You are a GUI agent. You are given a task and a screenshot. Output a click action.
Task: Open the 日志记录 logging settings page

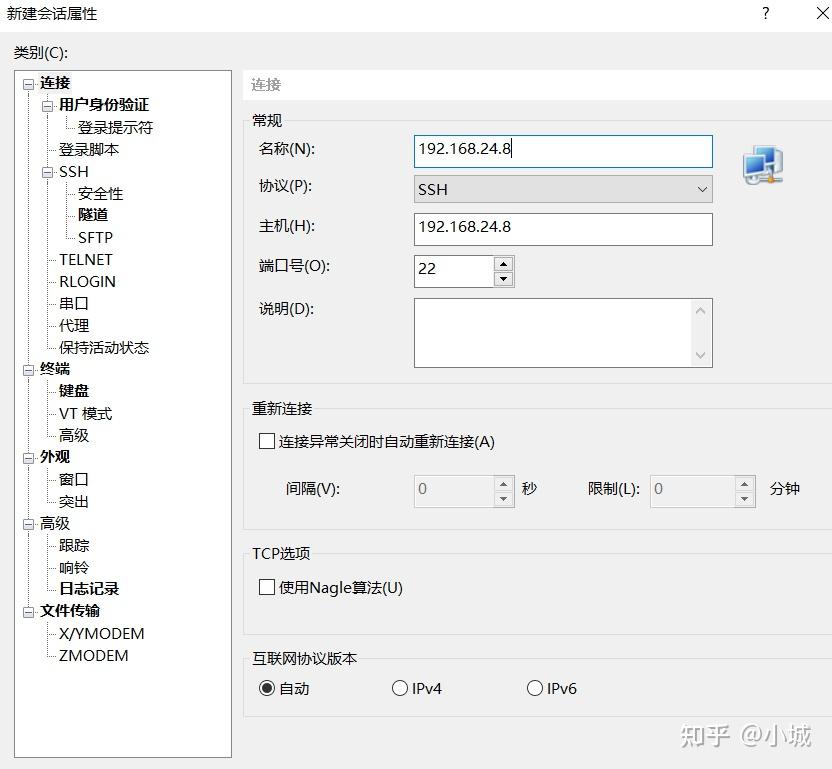click(x=90, y=588)
